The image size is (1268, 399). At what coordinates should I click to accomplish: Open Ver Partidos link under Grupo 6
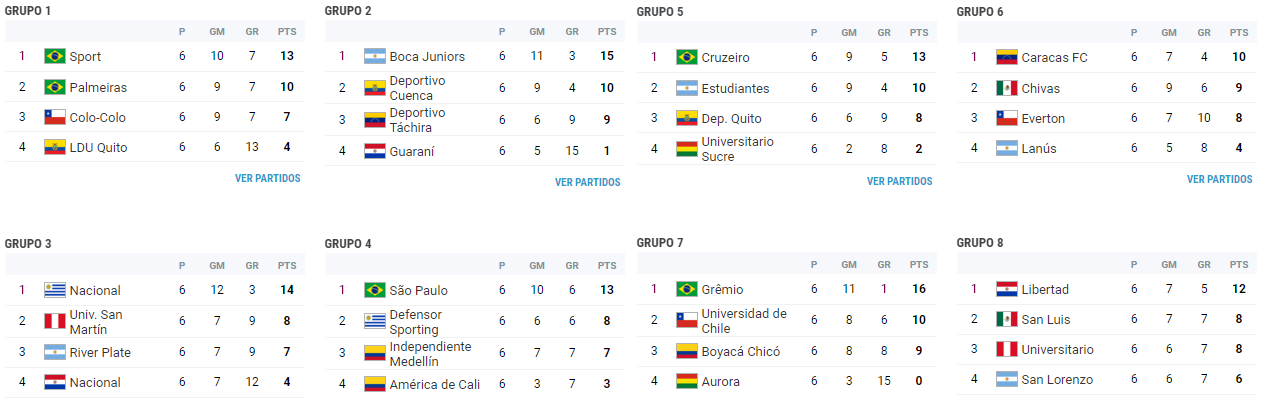point(1219,179)
